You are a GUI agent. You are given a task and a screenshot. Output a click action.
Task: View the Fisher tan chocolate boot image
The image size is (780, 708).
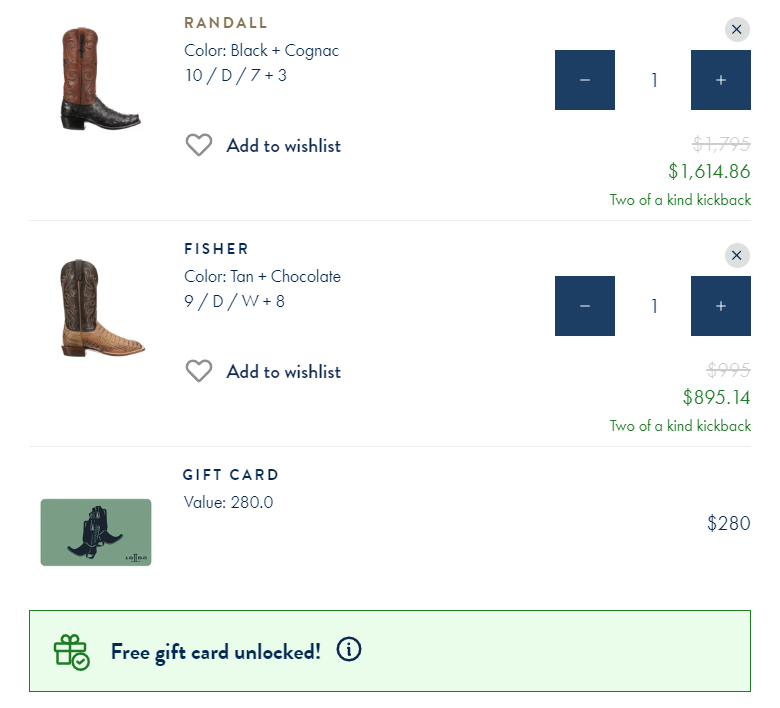click(100, 308)
